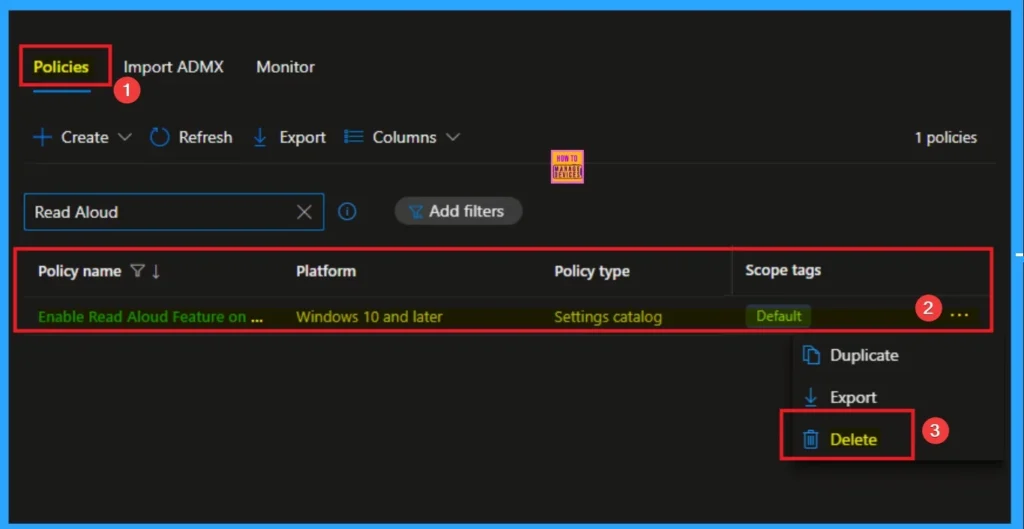Viewport: 1024px width, 529px height.
Task: Click the Policy type column header
Action: tap(592, 271)
